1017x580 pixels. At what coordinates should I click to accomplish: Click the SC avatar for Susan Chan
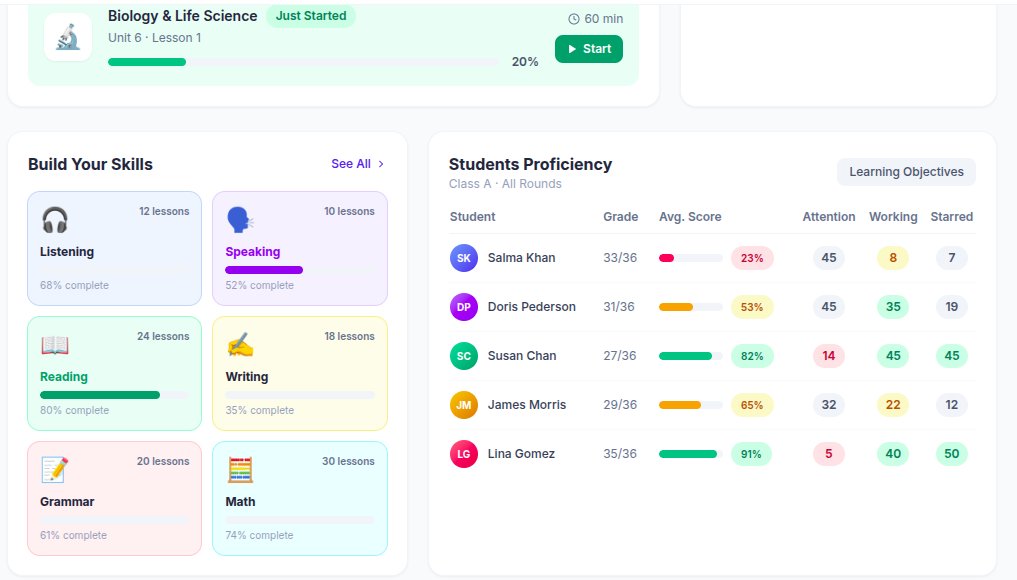(464, 356)
